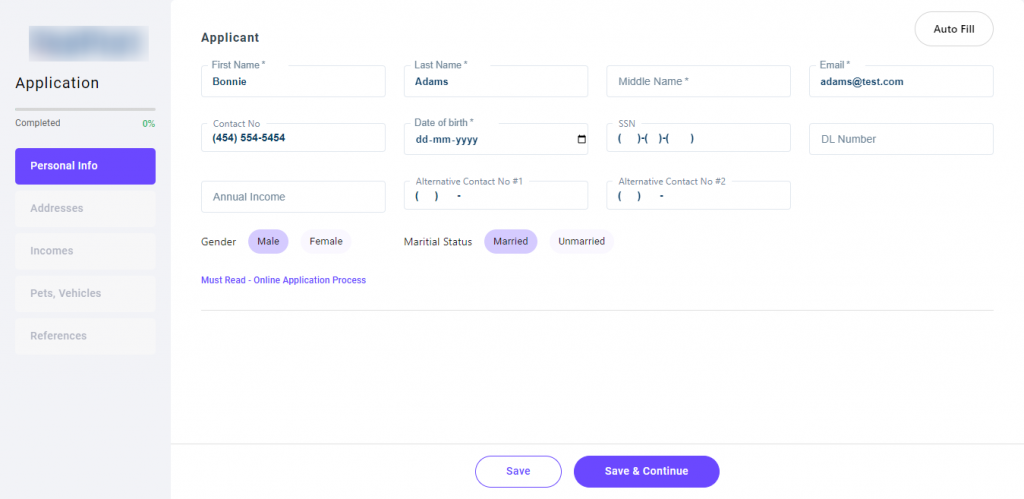
Task: Click into the SSN input field
Action: coord(698,139)
